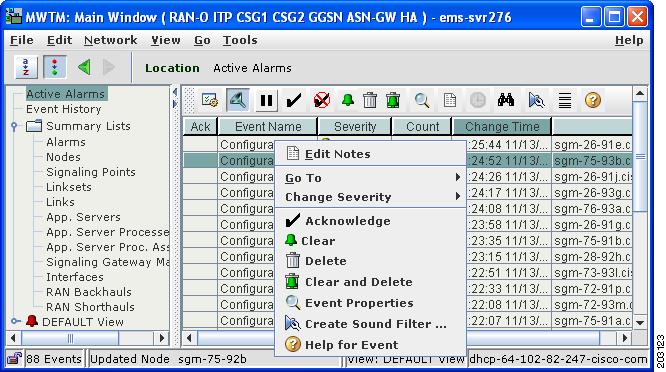Open the Edit menu
The height and width of the screenshot is (372, 666).
pos(59,40)
